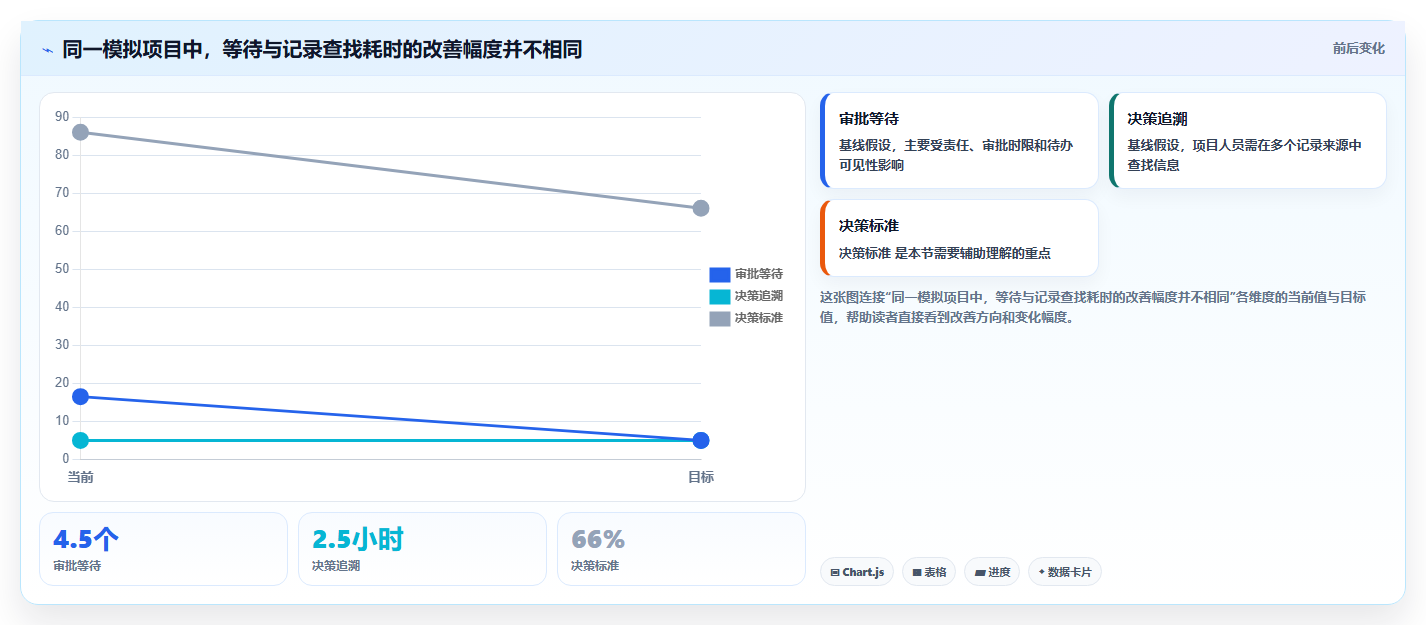Image resolution: width=1426 pixels, height=625 pixels.
Task: Click the 决策追溯 legend label text
Action: [759, 296]
